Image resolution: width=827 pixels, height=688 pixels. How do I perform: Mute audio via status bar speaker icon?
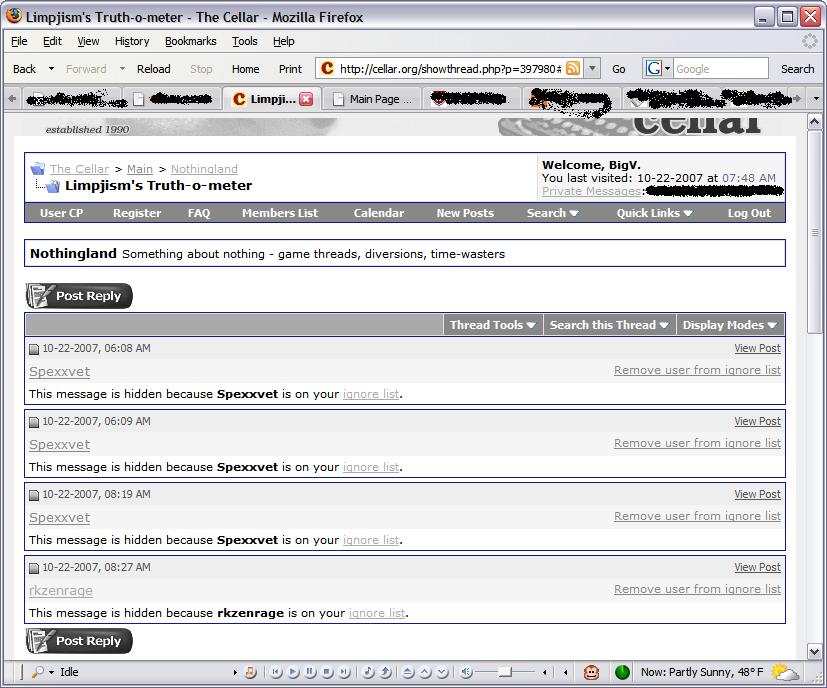(466, 672)
